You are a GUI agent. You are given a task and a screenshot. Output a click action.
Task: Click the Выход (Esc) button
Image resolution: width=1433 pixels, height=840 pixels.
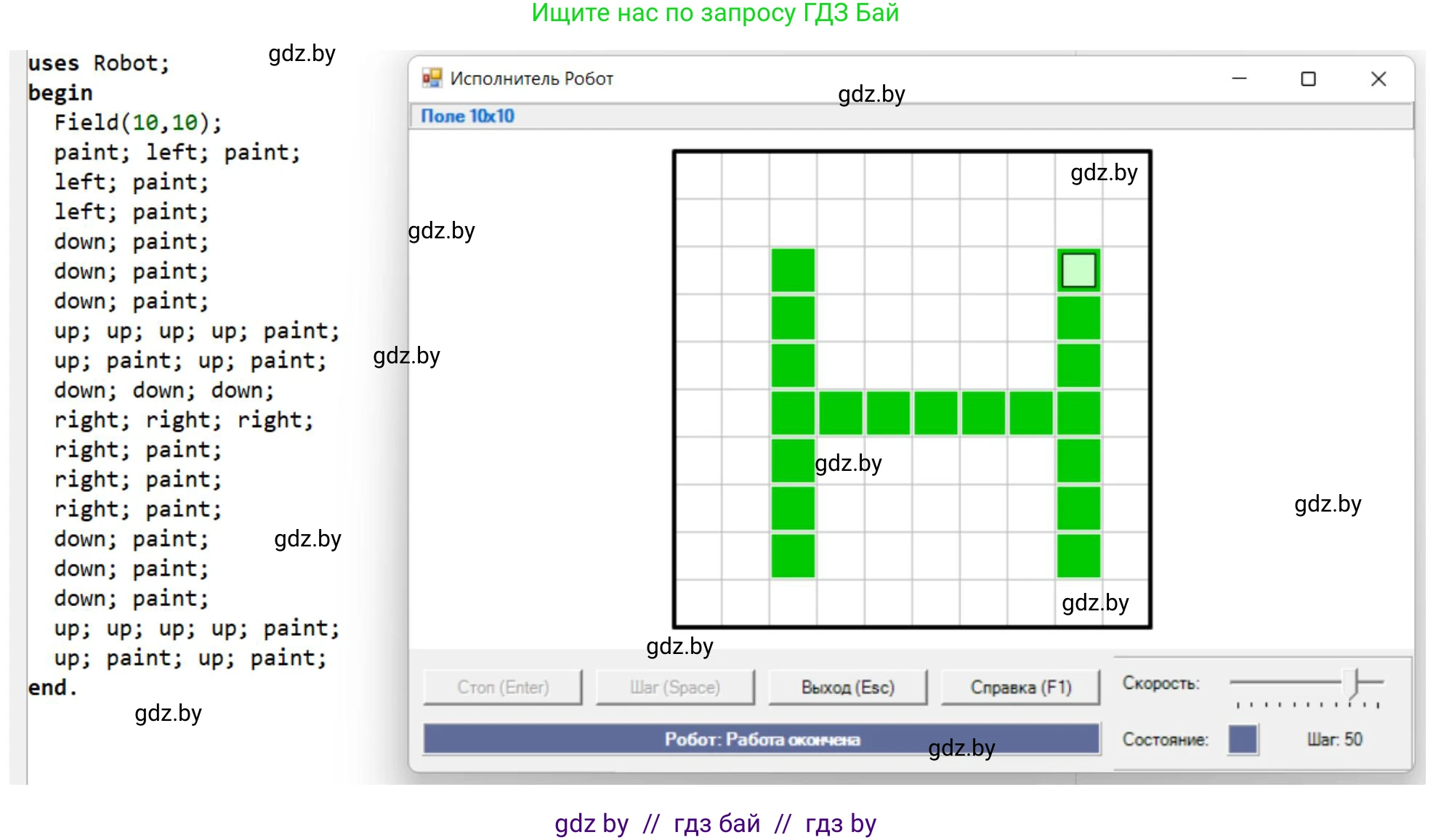click(x=847, y=687)
